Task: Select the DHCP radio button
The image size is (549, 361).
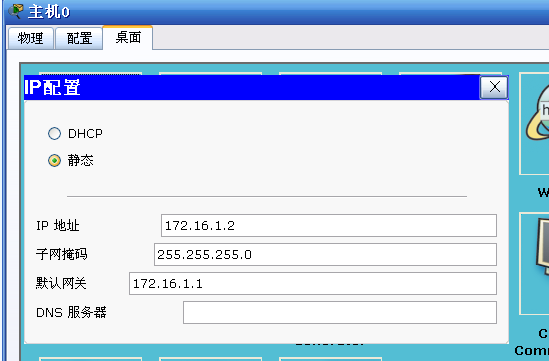Action: pos(54,133)
